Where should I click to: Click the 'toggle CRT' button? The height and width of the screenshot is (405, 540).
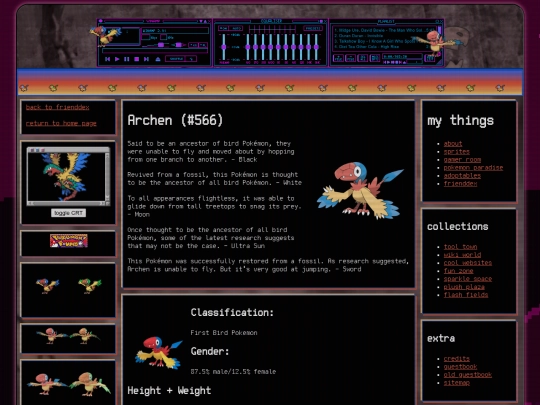point(69,213)
